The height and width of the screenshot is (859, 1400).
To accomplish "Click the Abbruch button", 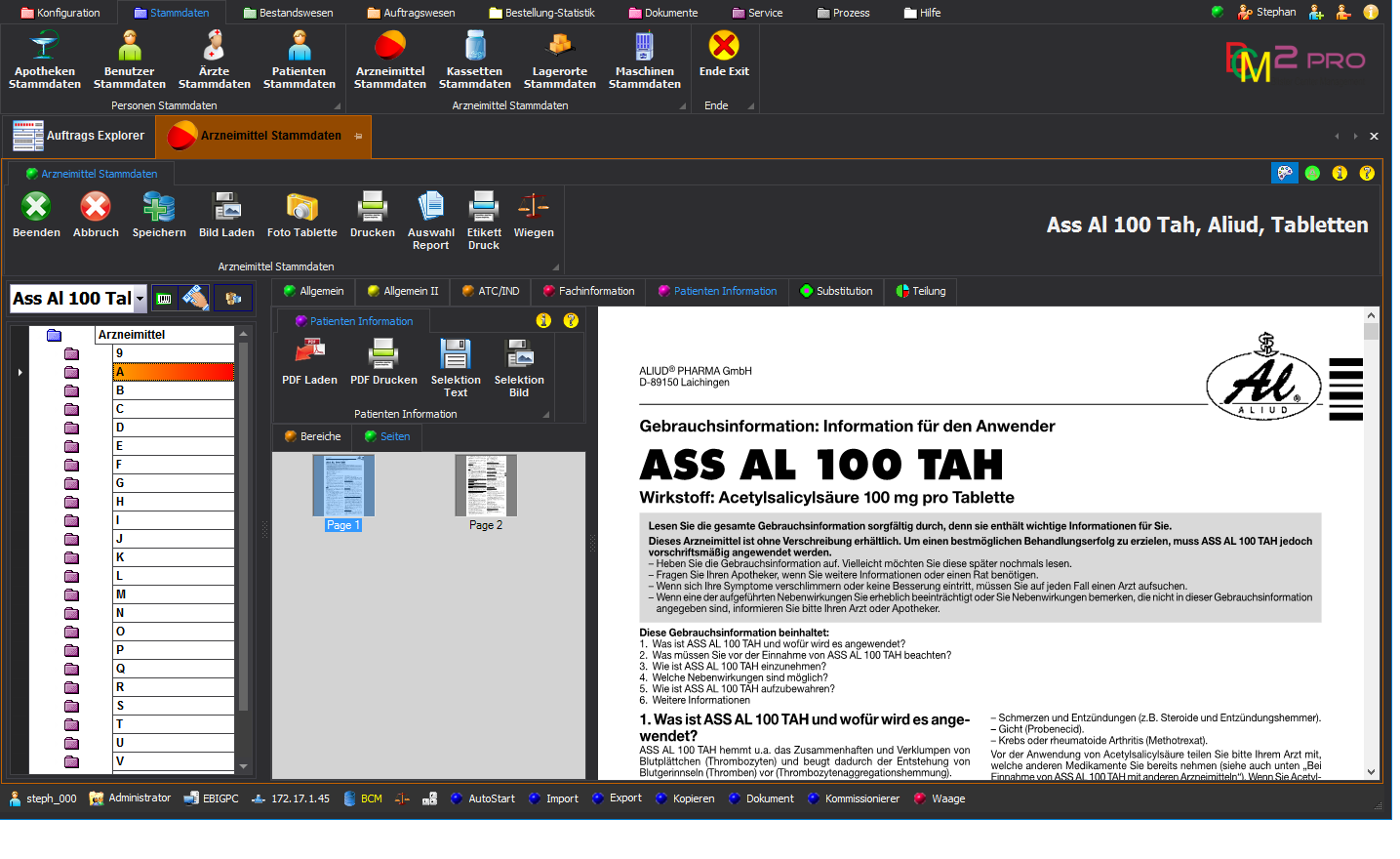I will pyautogui.click(x=96, y=208).
